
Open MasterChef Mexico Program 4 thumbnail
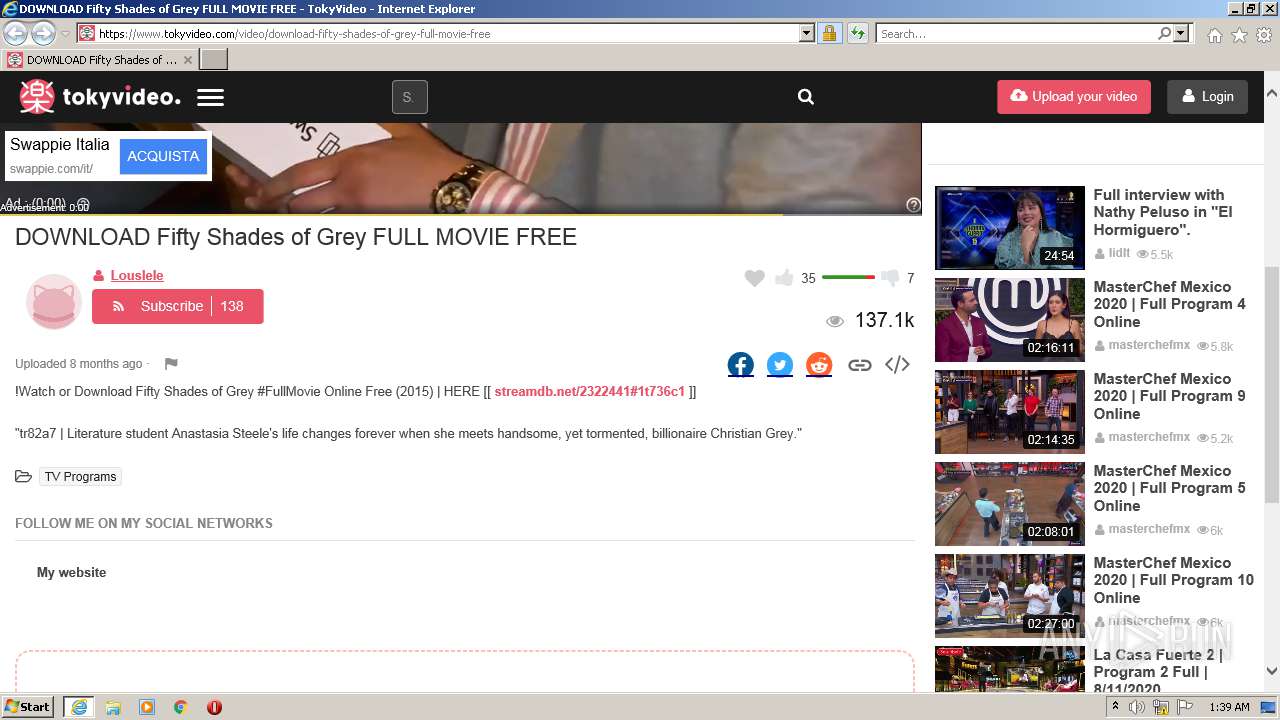point(1010,320)
